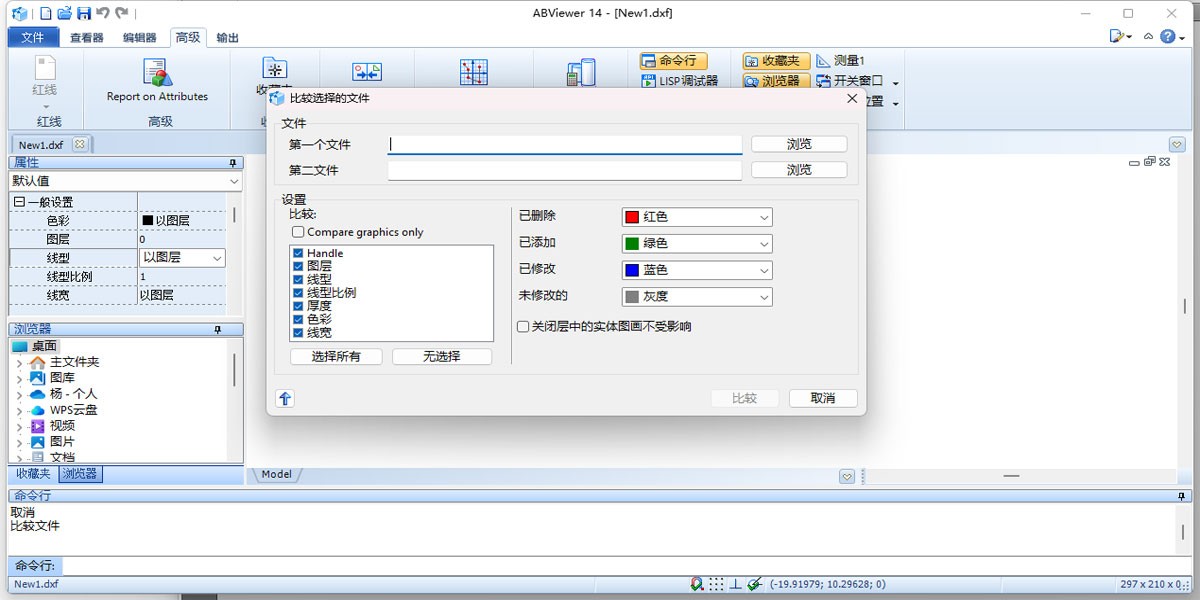Open the 未修改的 color dropdown (灰度)
1200x600 pixels.
697,296
